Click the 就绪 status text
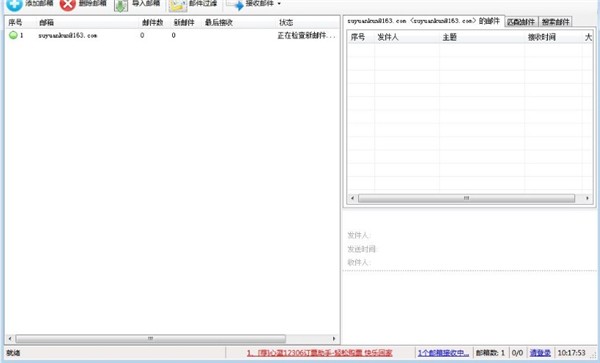 pos(13,353)
